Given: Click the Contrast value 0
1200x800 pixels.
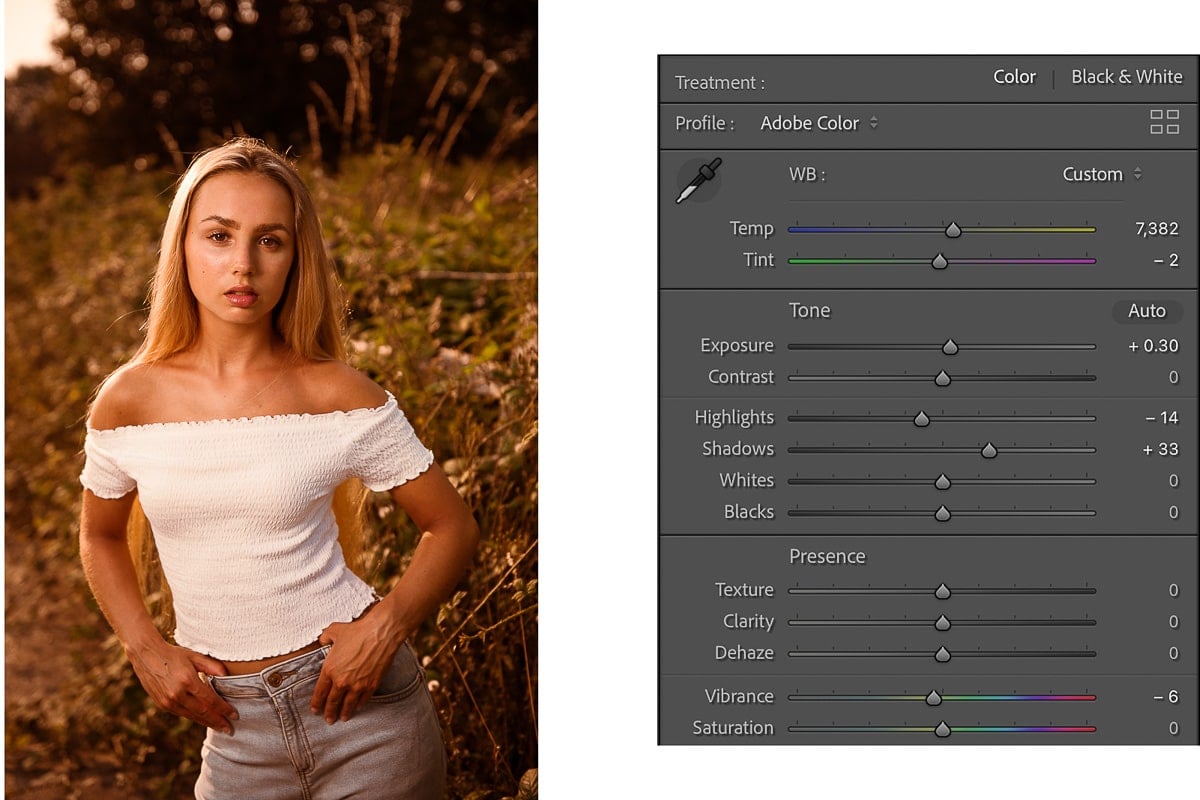Looking at the screenshot, I should click(1174, 377).
